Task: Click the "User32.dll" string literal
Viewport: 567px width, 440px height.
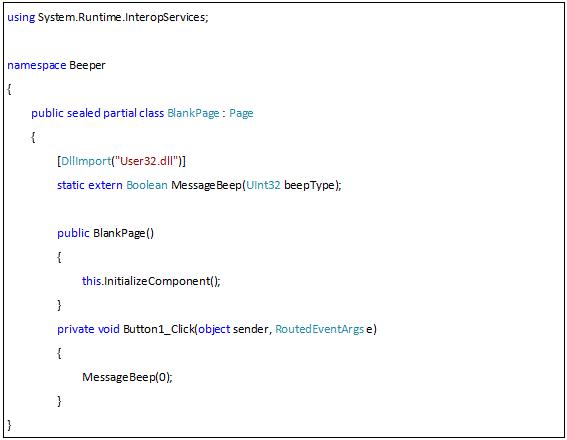Action: [146, 161]
